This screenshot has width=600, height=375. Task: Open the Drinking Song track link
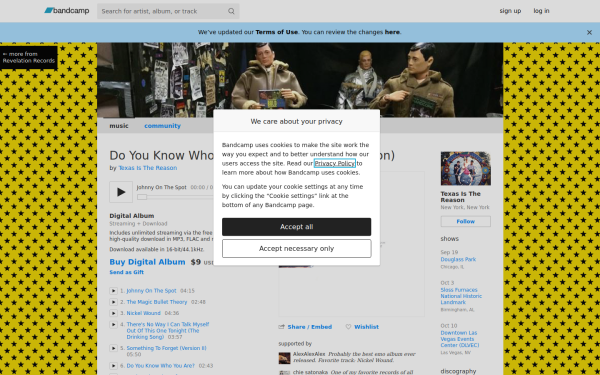(x=168, y=331)
